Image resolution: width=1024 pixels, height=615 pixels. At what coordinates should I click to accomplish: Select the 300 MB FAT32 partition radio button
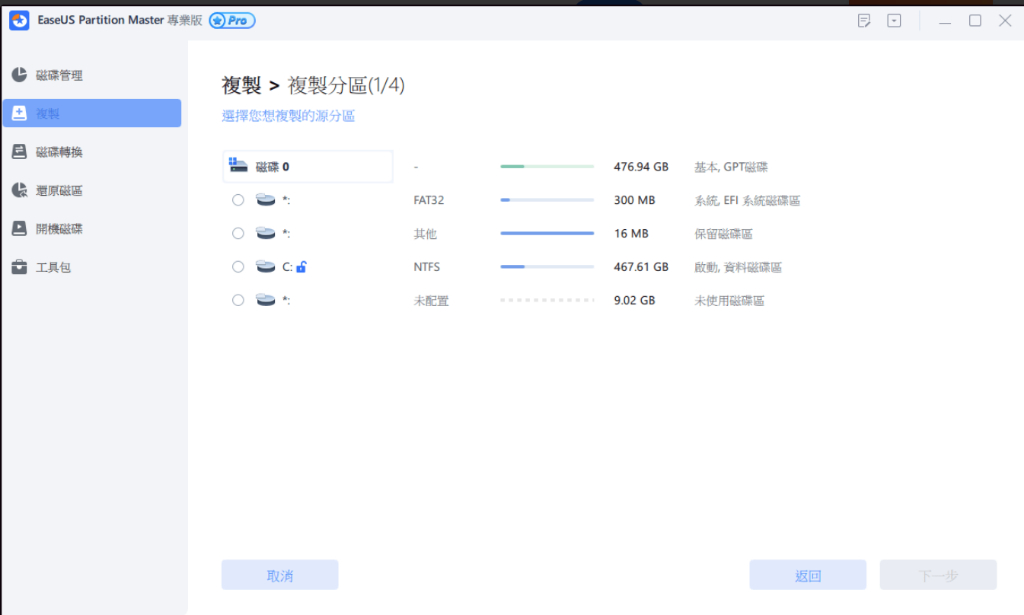(x=238, y=200)
